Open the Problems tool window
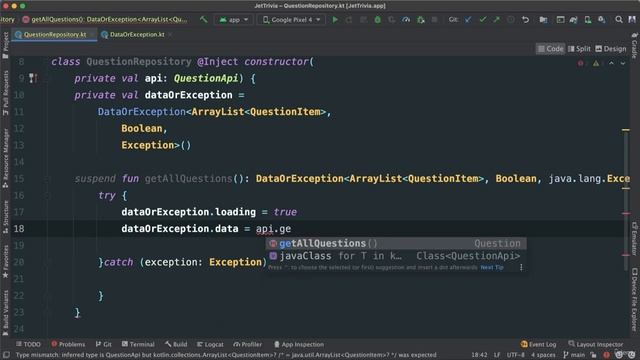 68,344
